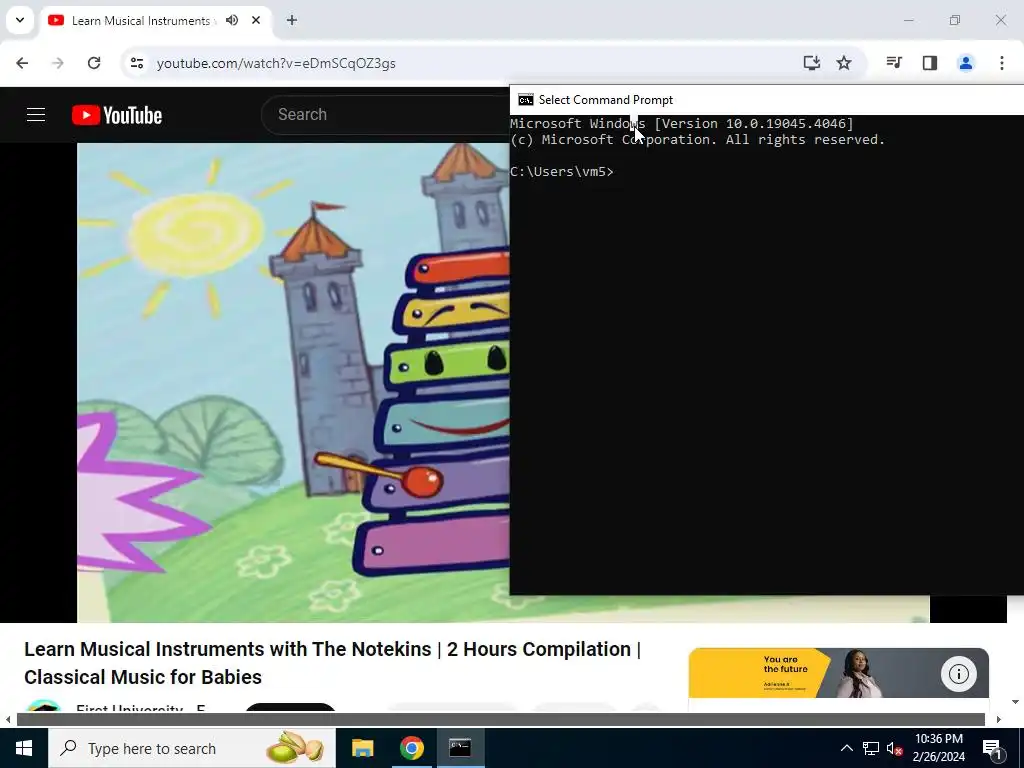
Task: Go to YouTube home via the logo
Action: click(117, 115)
